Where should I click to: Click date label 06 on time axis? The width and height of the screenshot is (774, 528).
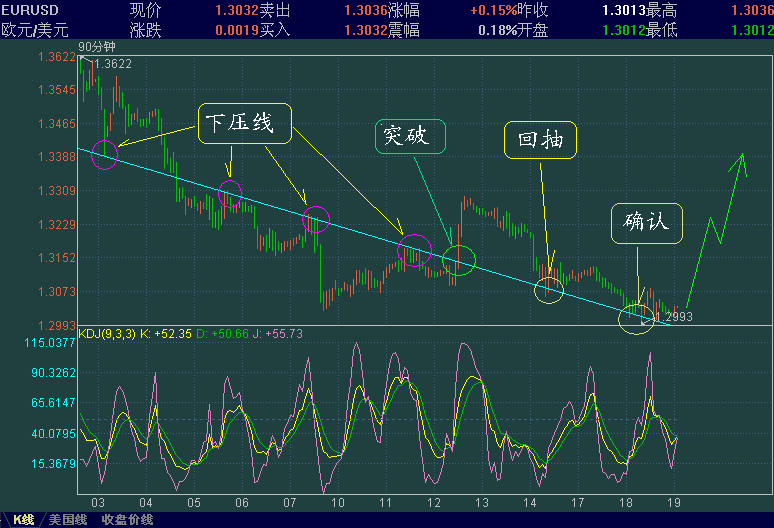pos(242,503)
